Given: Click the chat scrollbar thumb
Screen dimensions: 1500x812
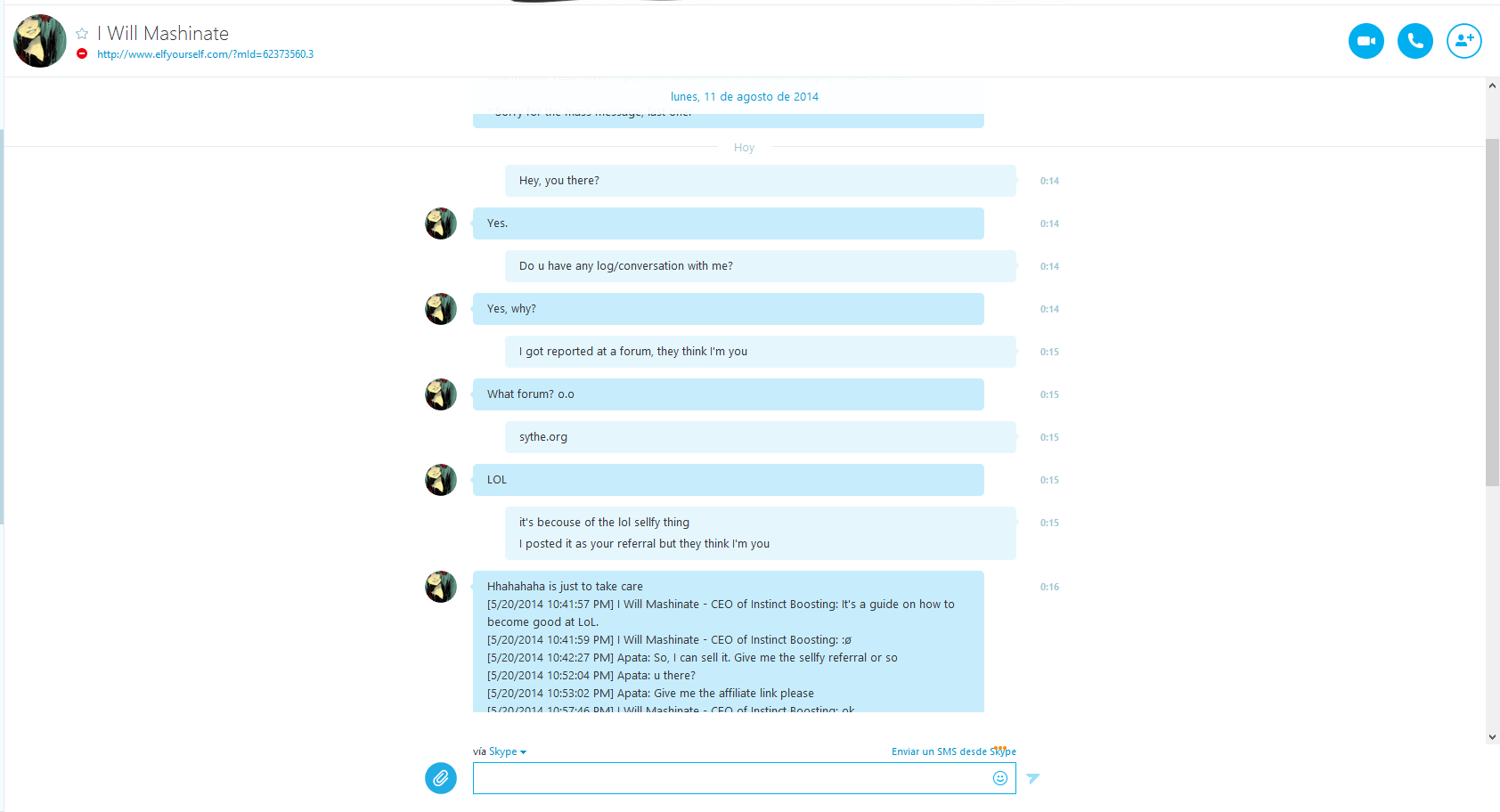Looking at the screenshot, I should click(1492, 313).
